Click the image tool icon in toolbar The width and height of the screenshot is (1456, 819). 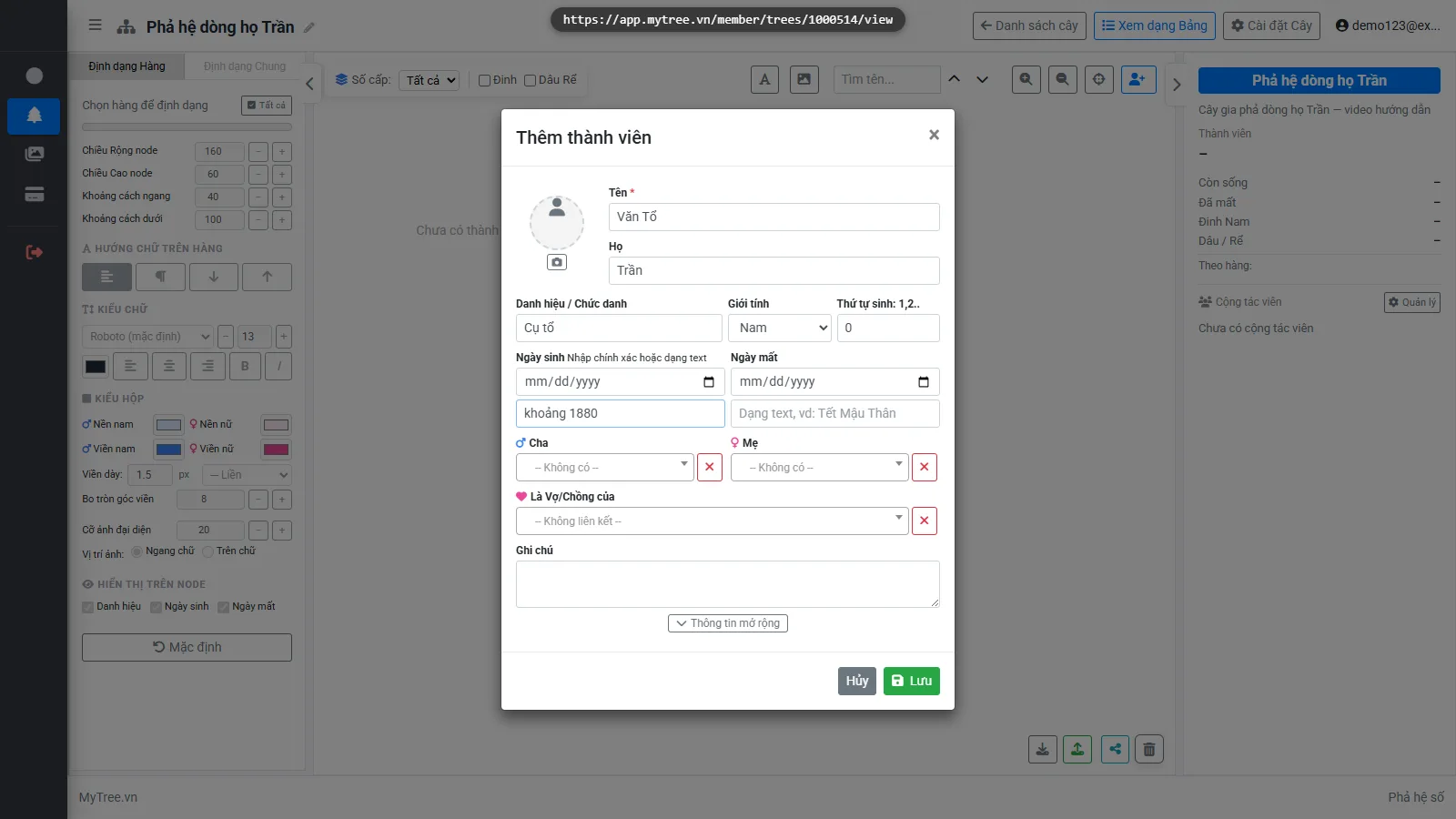(x=804, y=79)
